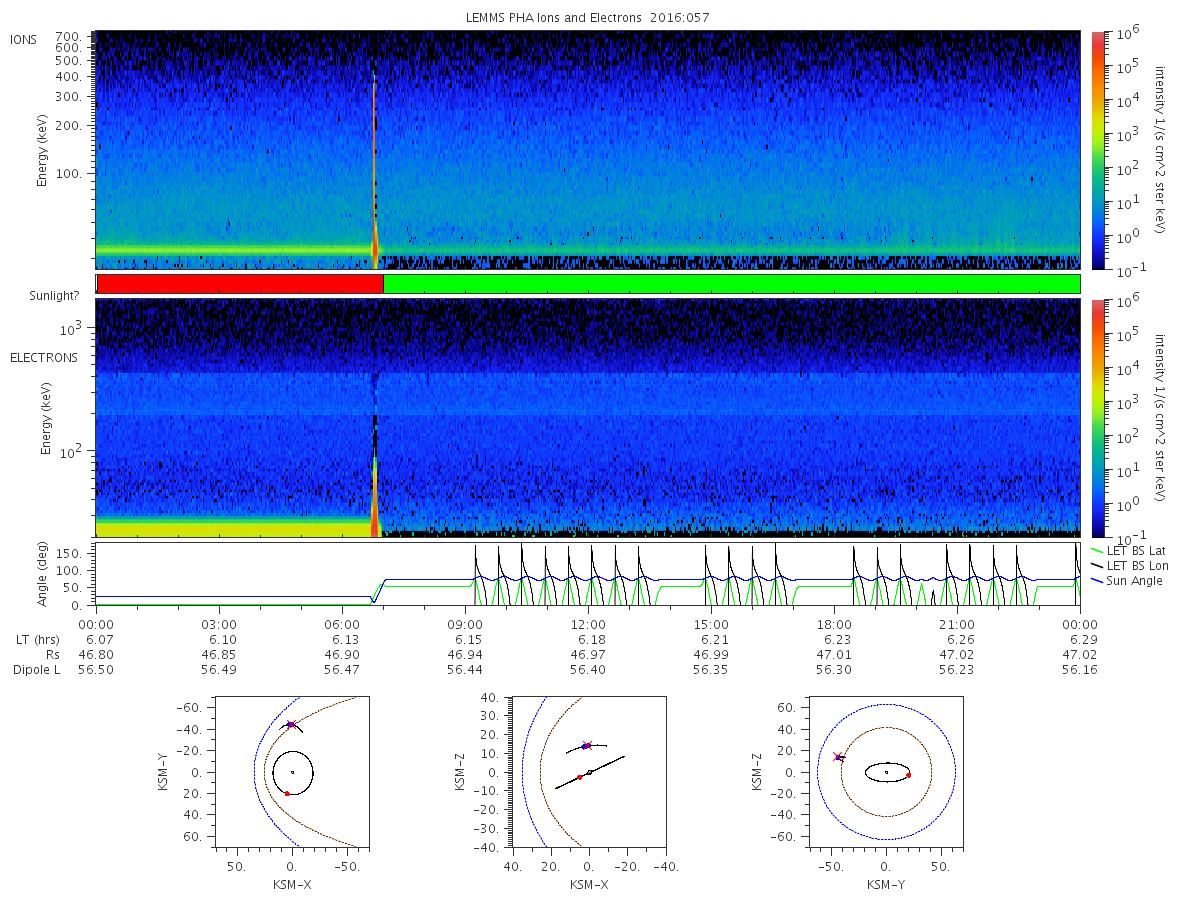Click the electron intensity colorbar
The width and height of the screenshot is (1200, 900).
point(1097,417)
